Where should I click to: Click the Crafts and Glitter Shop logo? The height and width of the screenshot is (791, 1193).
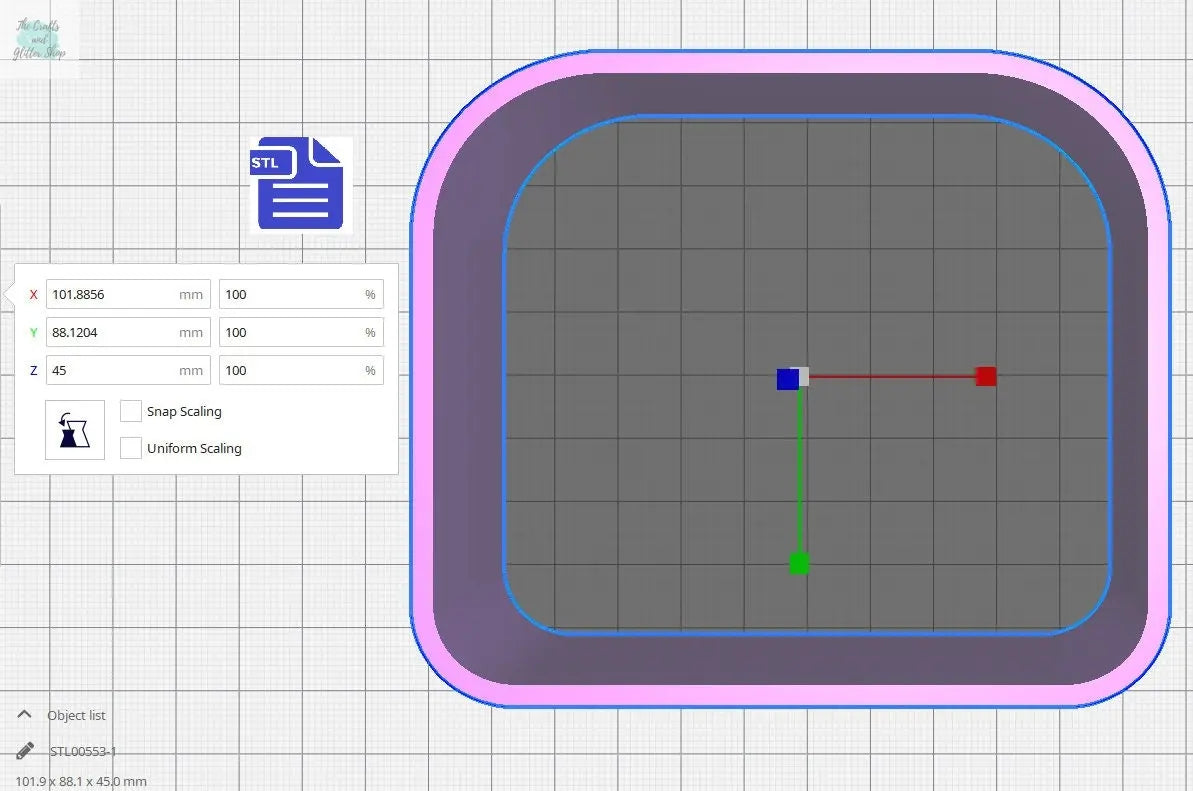(x=40, y=40)
